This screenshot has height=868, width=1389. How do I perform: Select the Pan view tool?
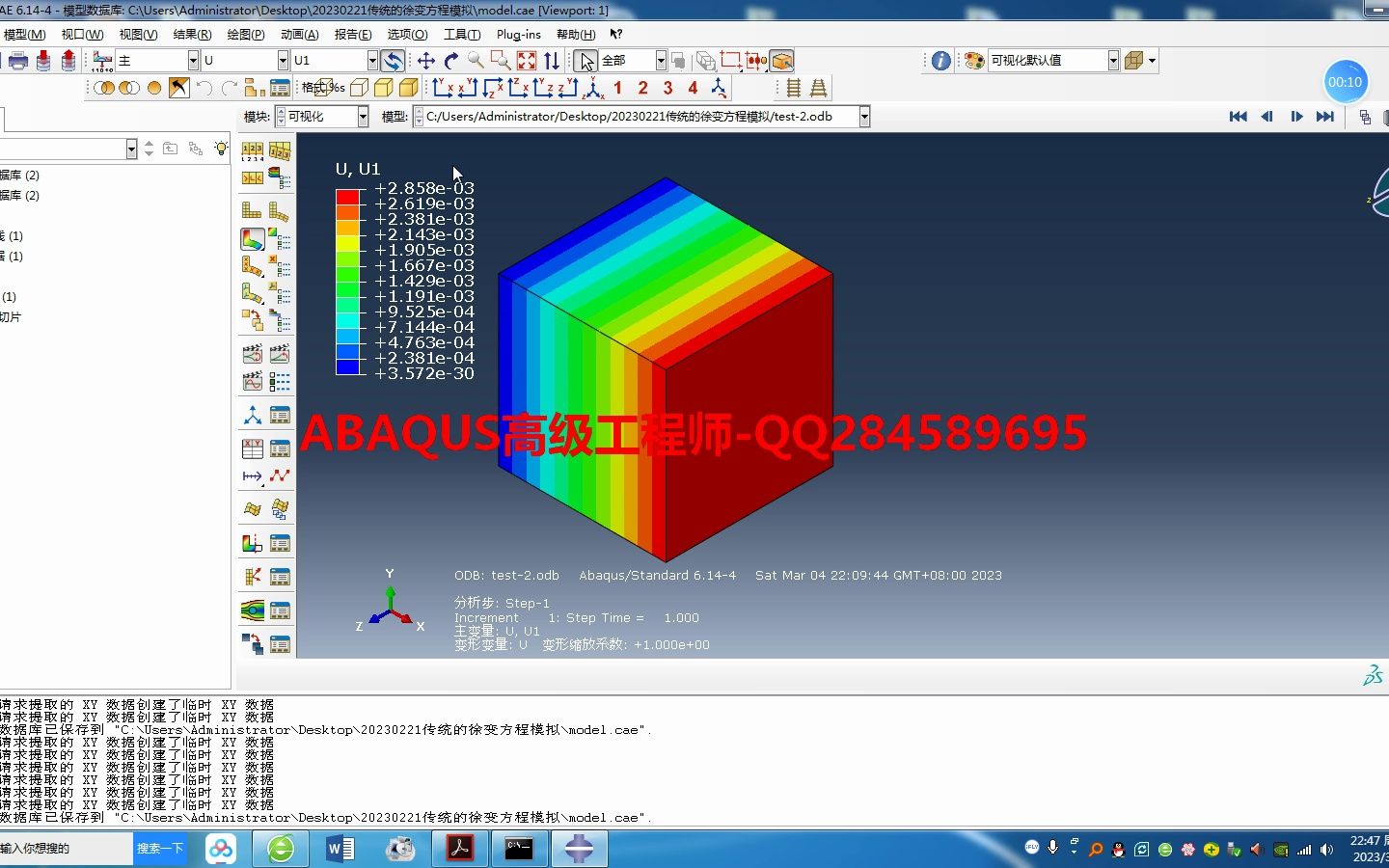[425, 61]
